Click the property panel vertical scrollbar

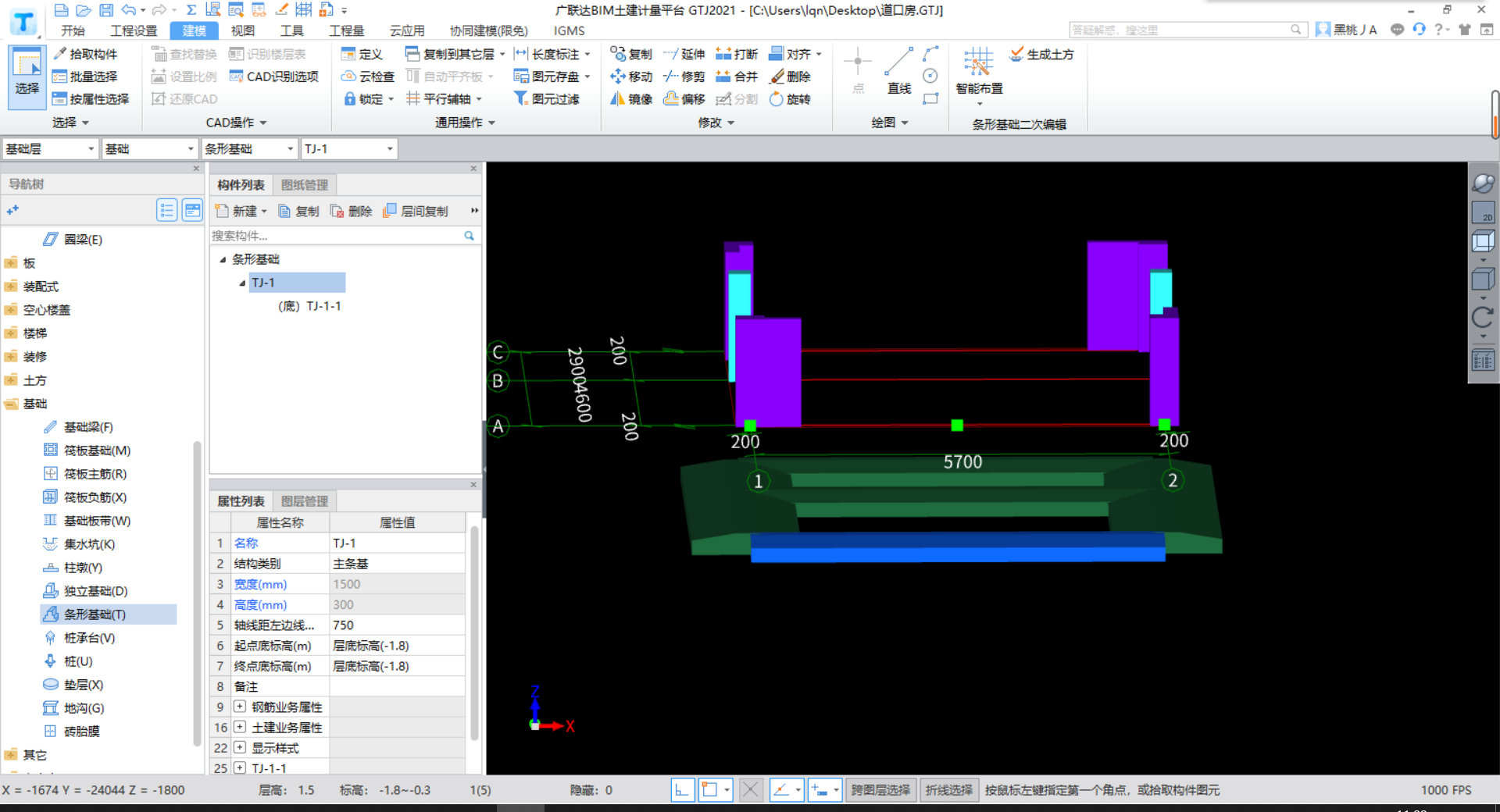pyautogui.click(x=473, y=632)
